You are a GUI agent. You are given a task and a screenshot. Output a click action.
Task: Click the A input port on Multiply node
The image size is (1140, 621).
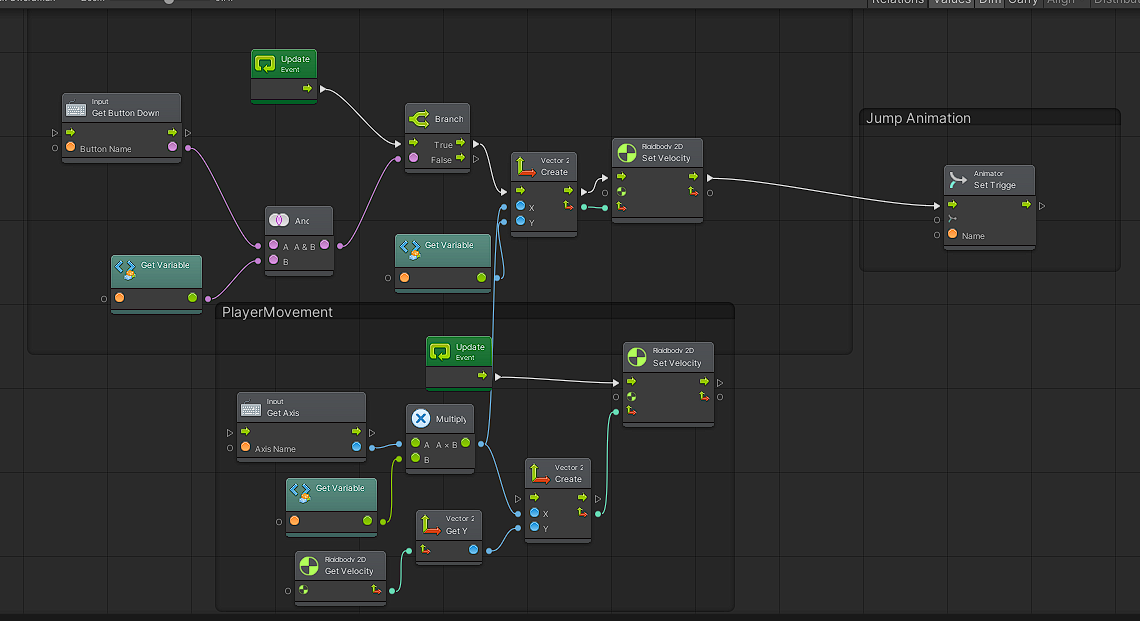pyautogui.click(x=415, y=443)
